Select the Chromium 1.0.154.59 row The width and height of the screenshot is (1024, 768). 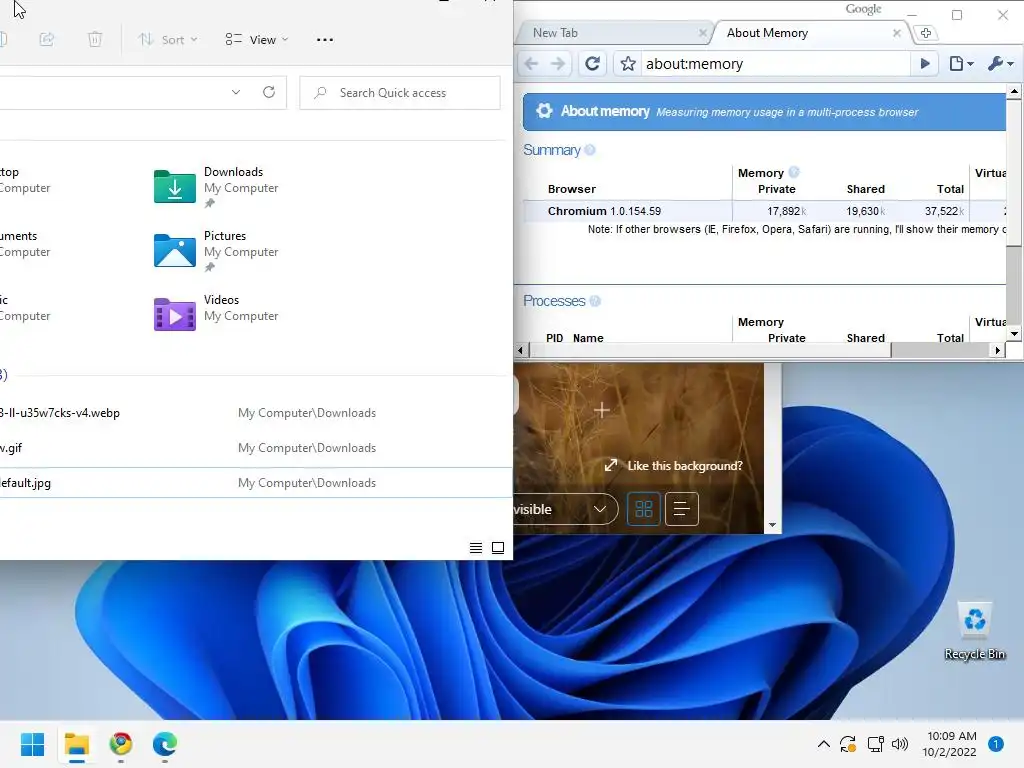tap(764, 211)
